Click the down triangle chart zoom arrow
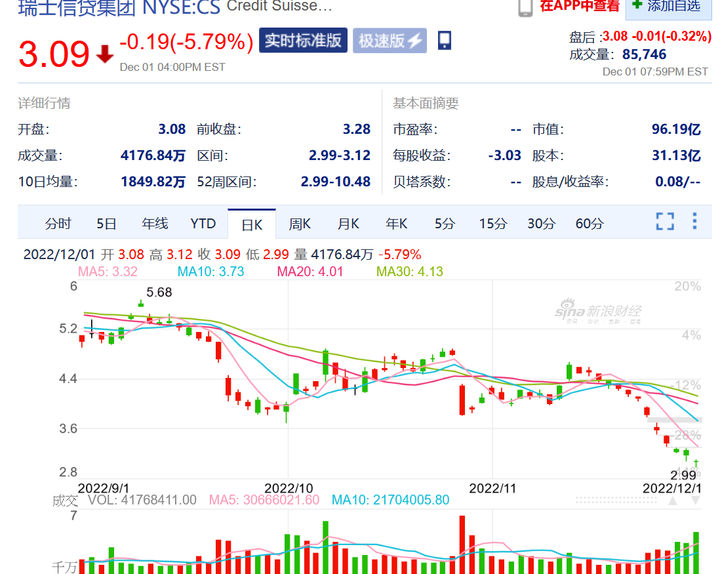720x574 pixels. (x=696, y=501)
